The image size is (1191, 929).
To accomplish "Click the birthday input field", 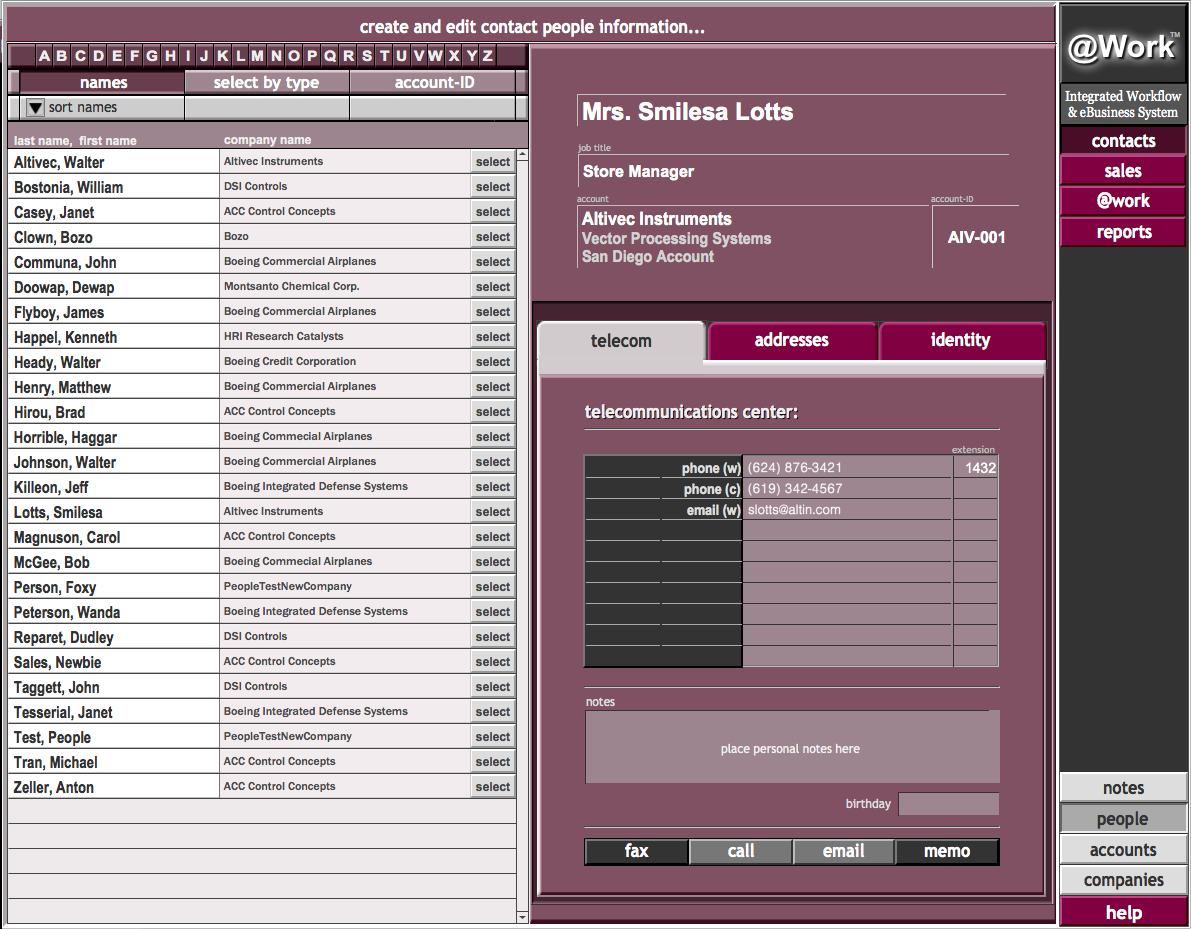I will point(948,804).
